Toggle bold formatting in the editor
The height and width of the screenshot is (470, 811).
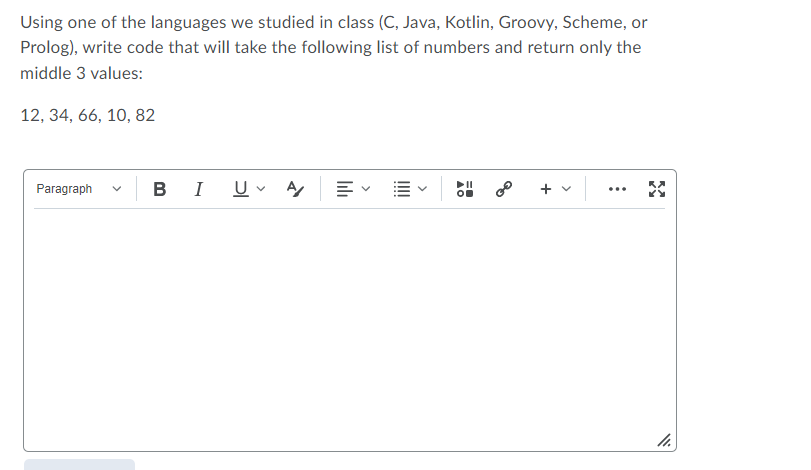tap(160, 189)
